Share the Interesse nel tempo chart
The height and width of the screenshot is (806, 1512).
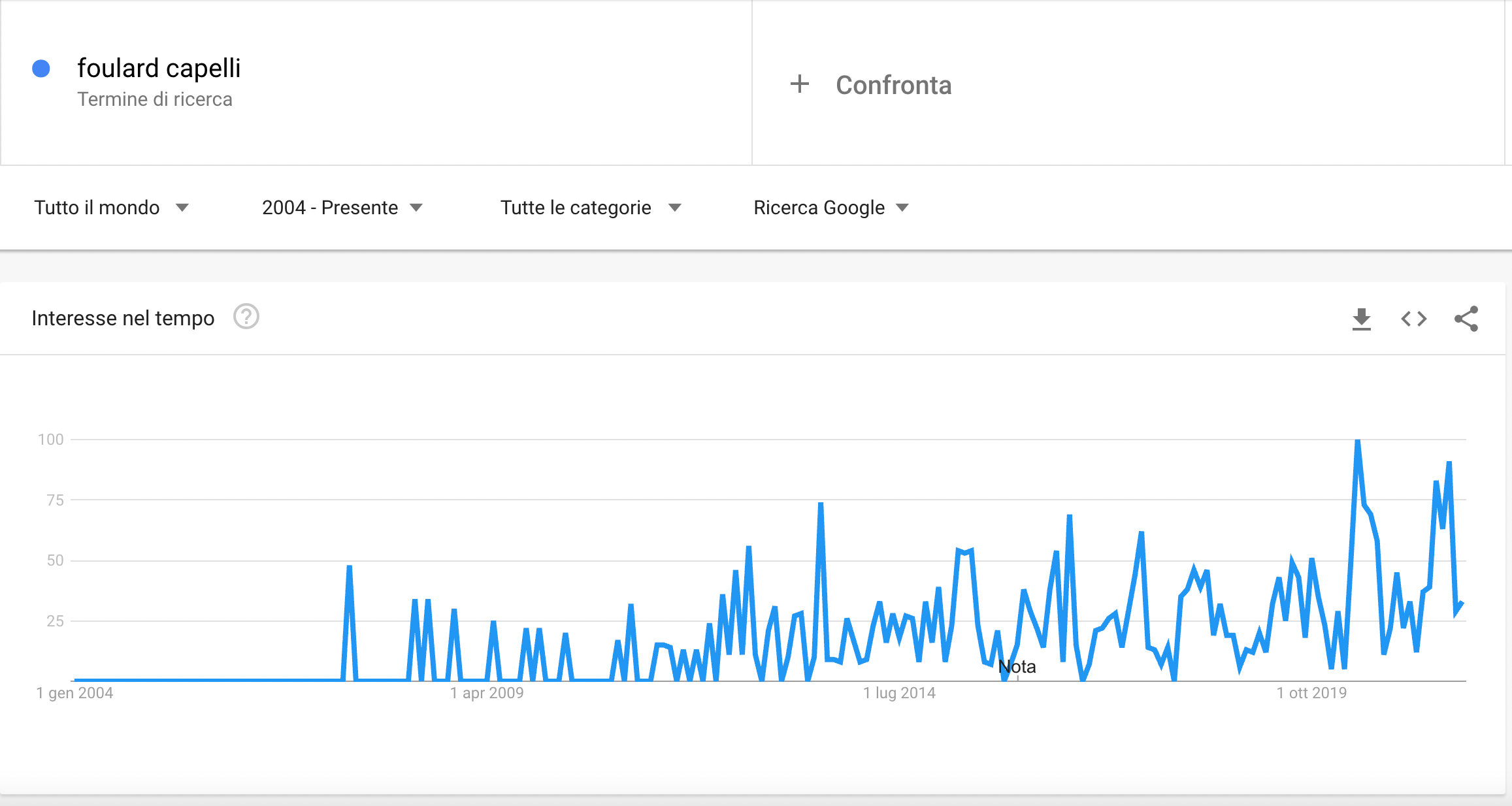[1466, 319]
